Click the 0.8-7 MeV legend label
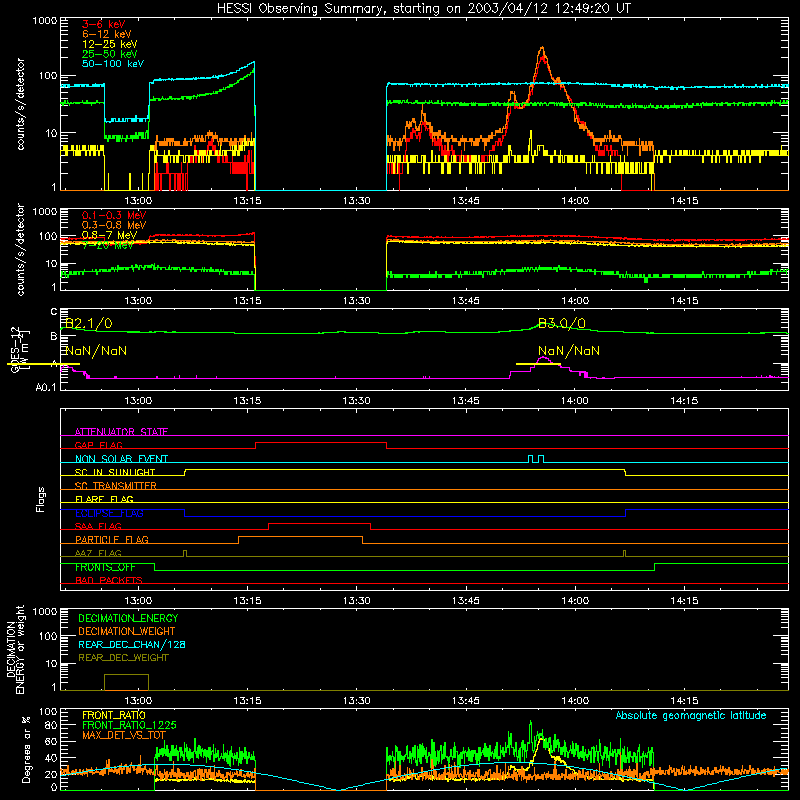This screenshot has width=800, height=800. pyautogui.click(x=110, y=235)
